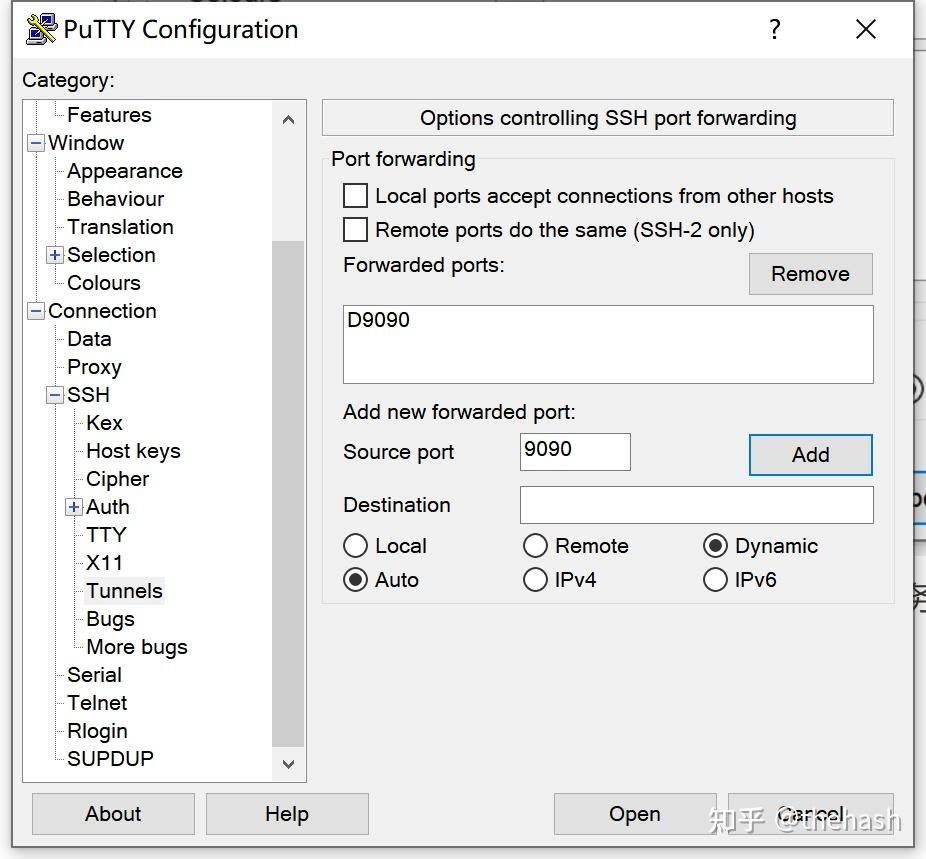Open the Features category
The height and width of the screenshot is (859, 926).
[109, 115]
